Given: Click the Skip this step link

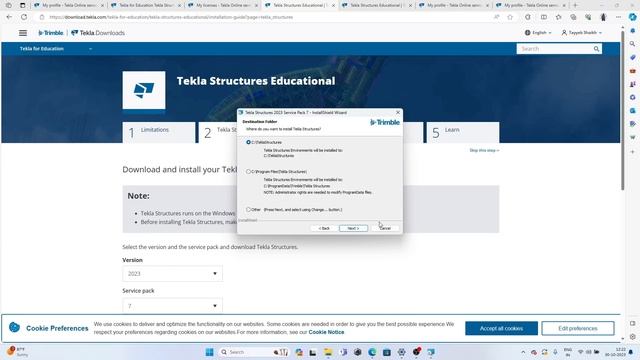Looking at the screenshot, I should 484,151.
